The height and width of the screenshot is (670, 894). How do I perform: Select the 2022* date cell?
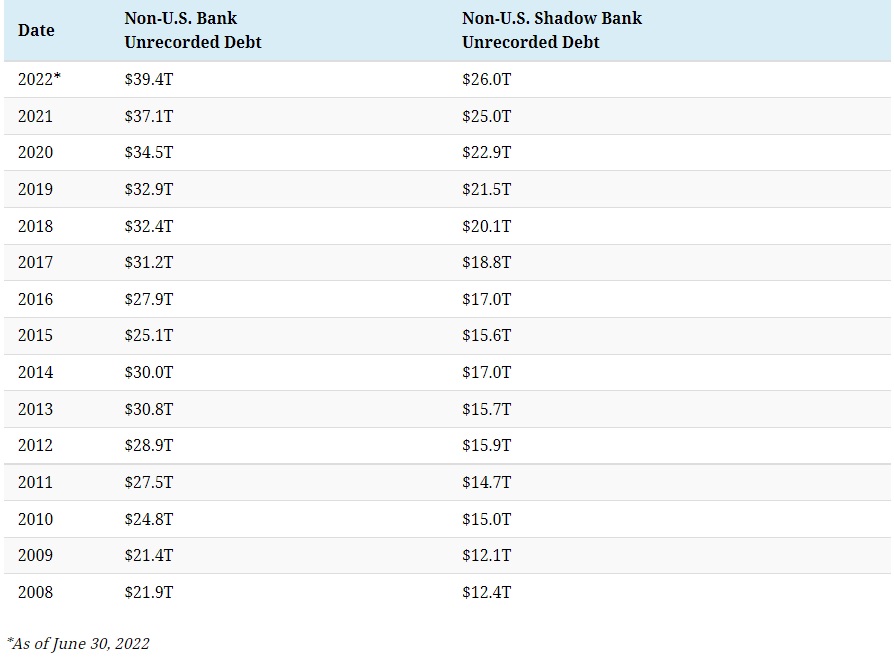click(39, 79)
